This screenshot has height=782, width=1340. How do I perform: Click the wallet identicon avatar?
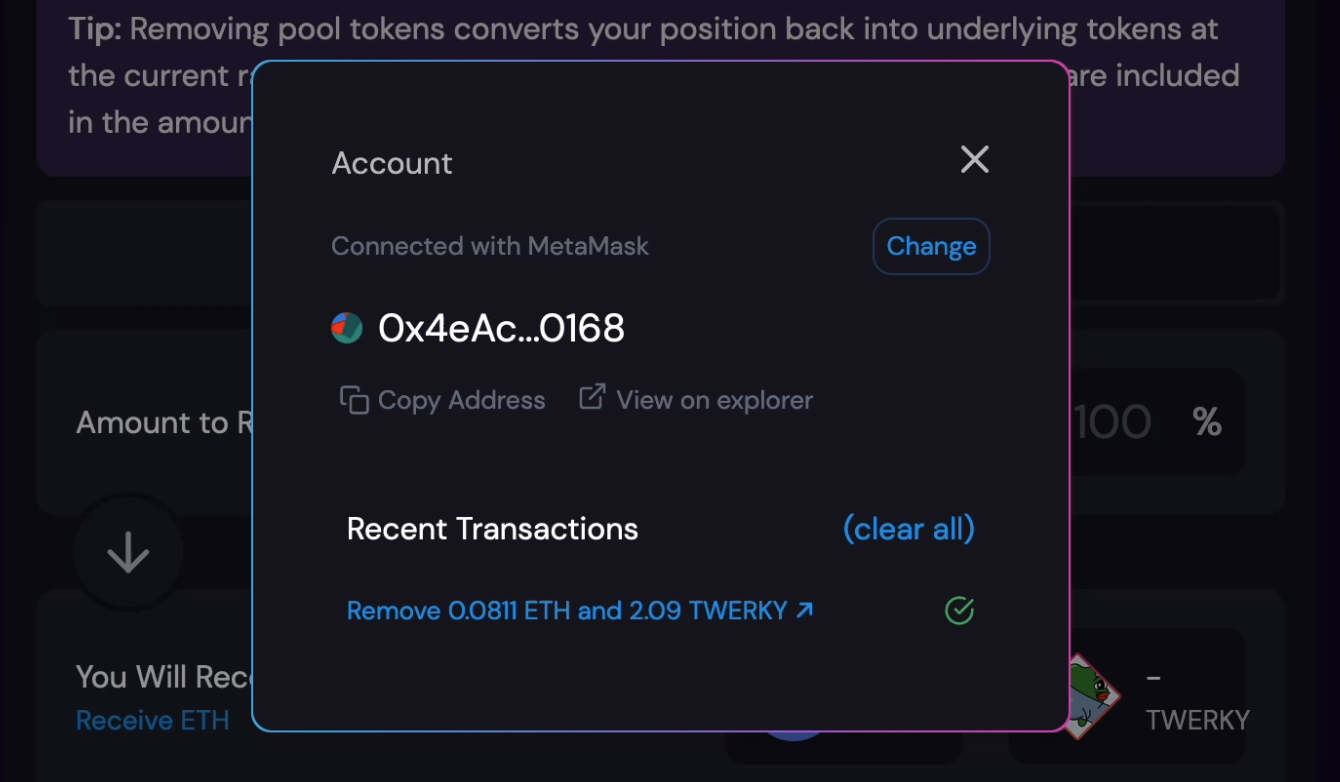(347, 328)
